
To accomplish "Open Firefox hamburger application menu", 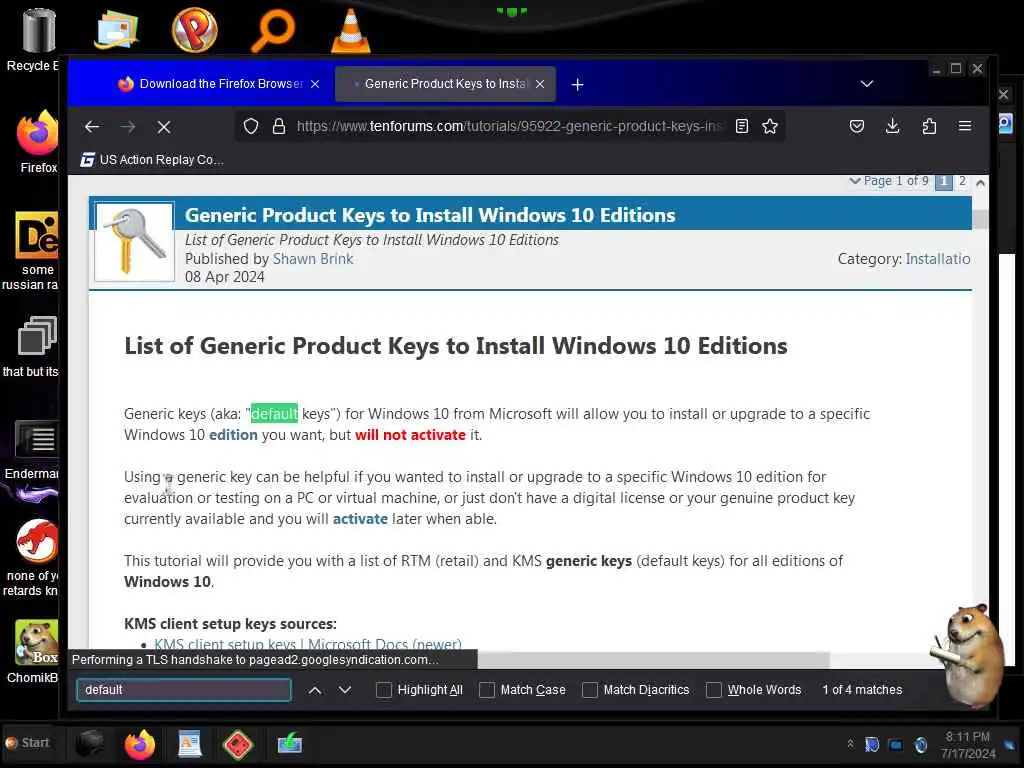I will (x=965, y=126).
